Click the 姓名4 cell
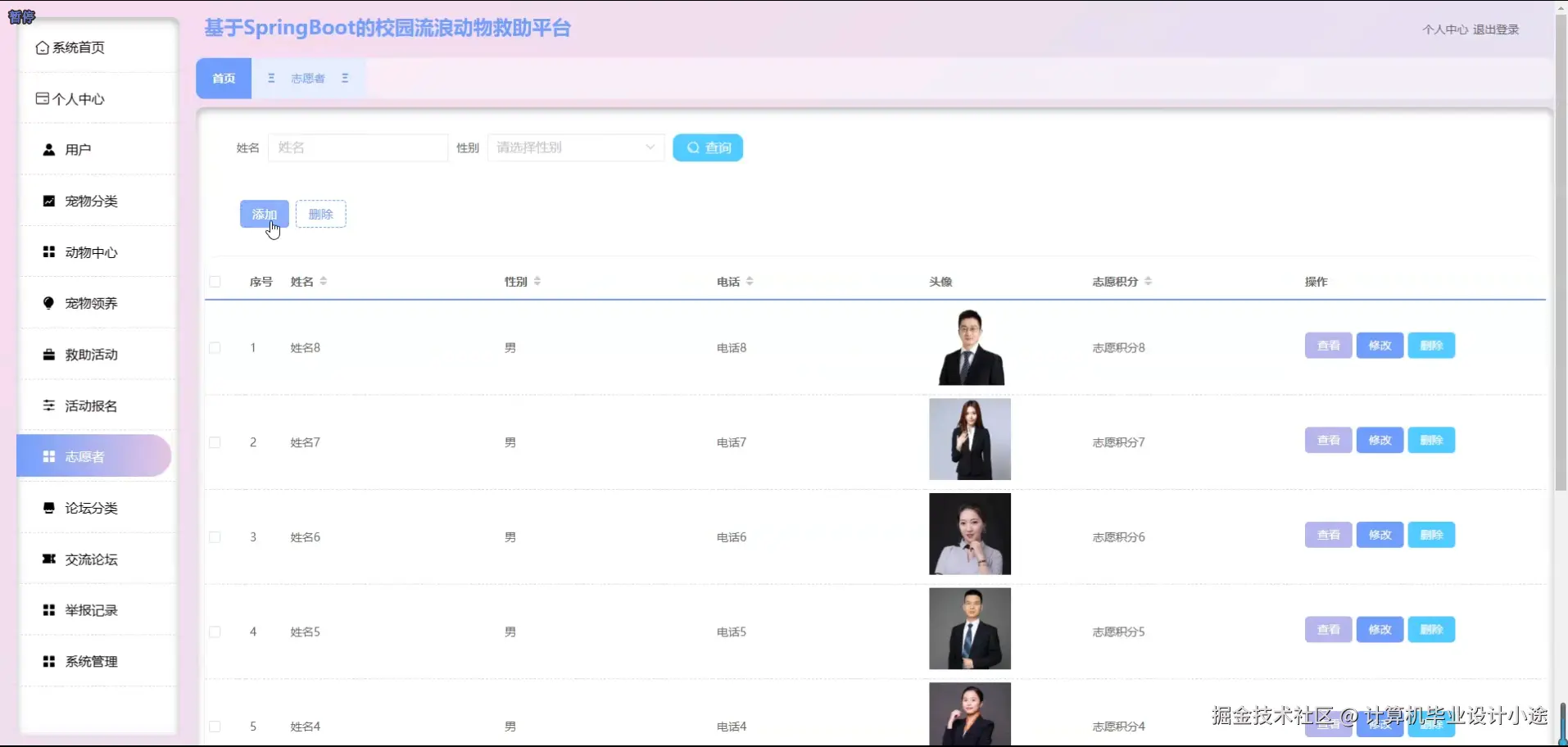Image resolution: width=1568 pixels, height=747 pixels. coord(305,727)
